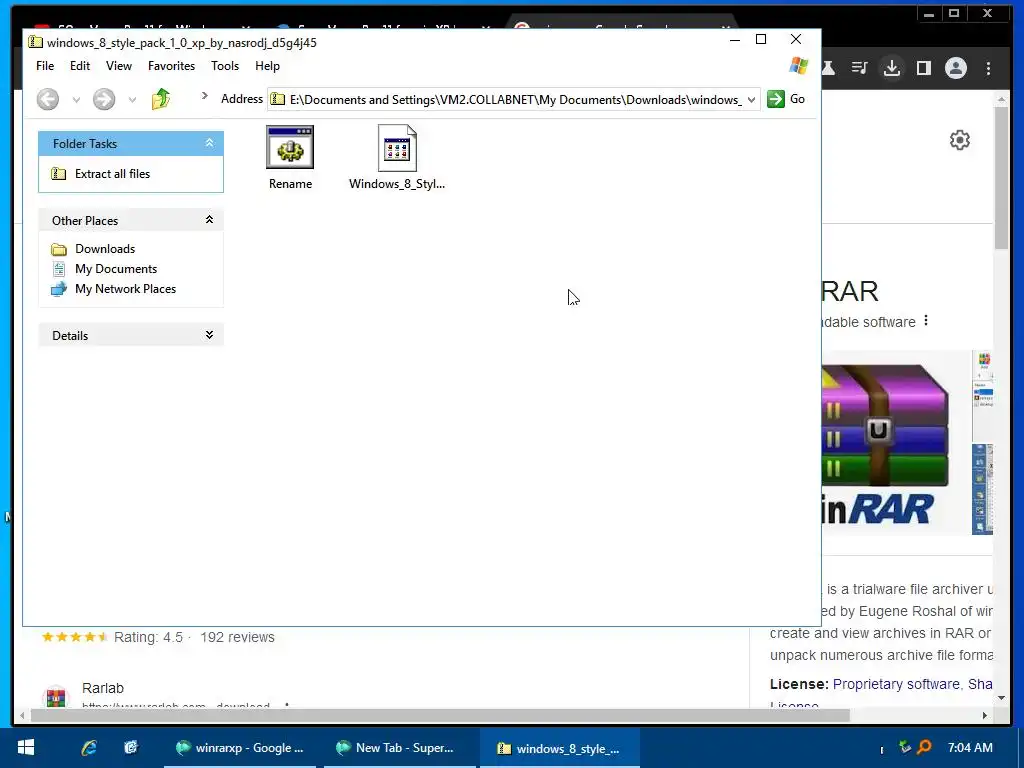Open Google quick settings gear
Image resolution: width=1024 pixels, height=768 pixels.
tap(959, 140)
